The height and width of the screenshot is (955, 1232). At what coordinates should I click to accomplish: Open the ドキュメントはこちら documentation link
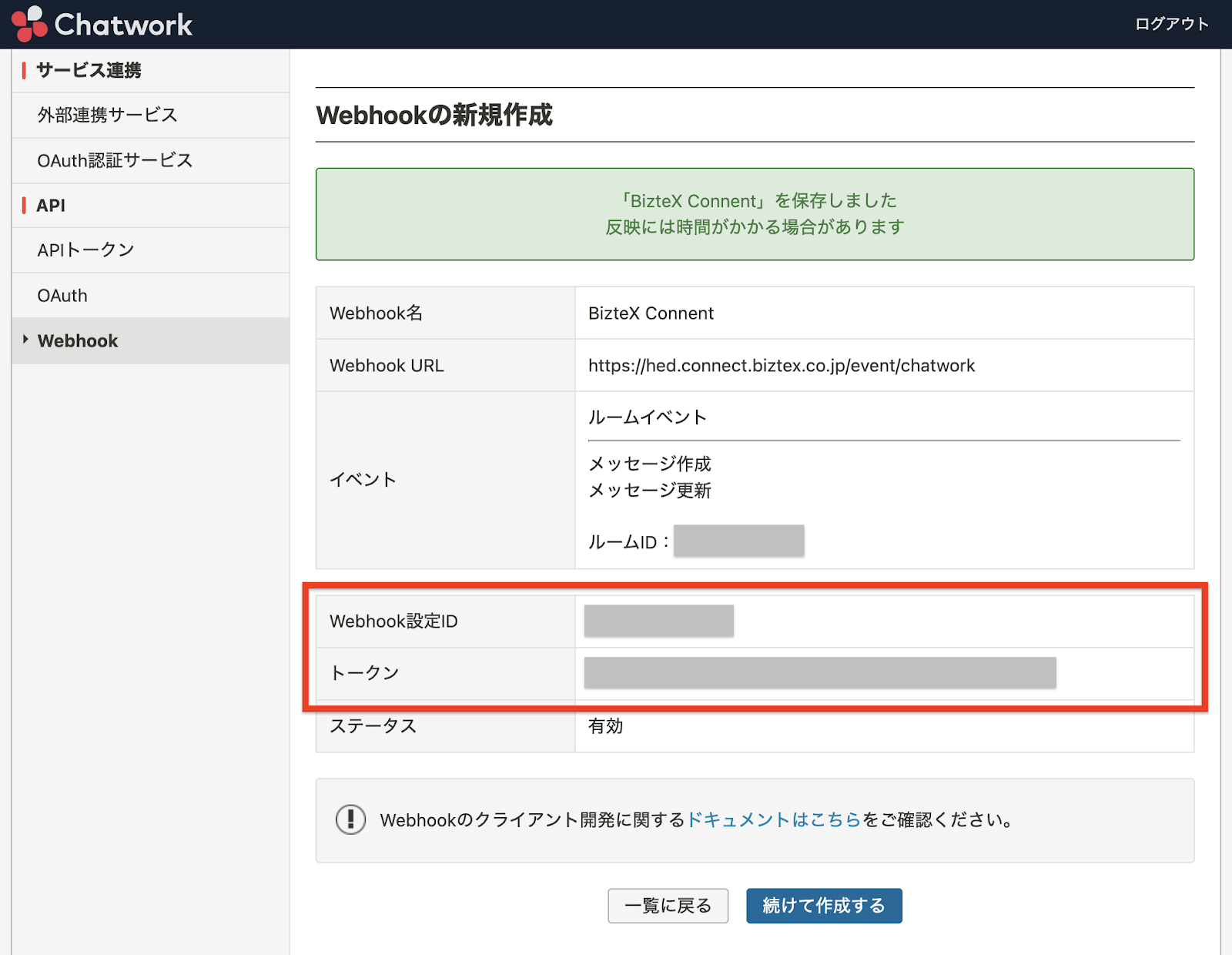pyautogui.click(x=774, y=819)
